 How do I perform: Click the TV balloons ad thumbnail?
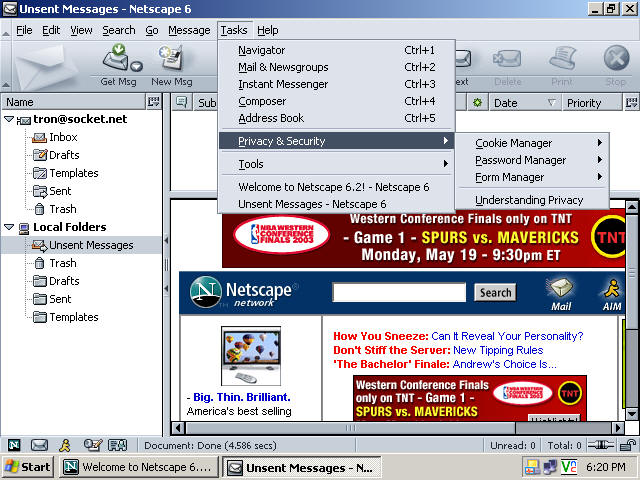[x=251, y=356]
